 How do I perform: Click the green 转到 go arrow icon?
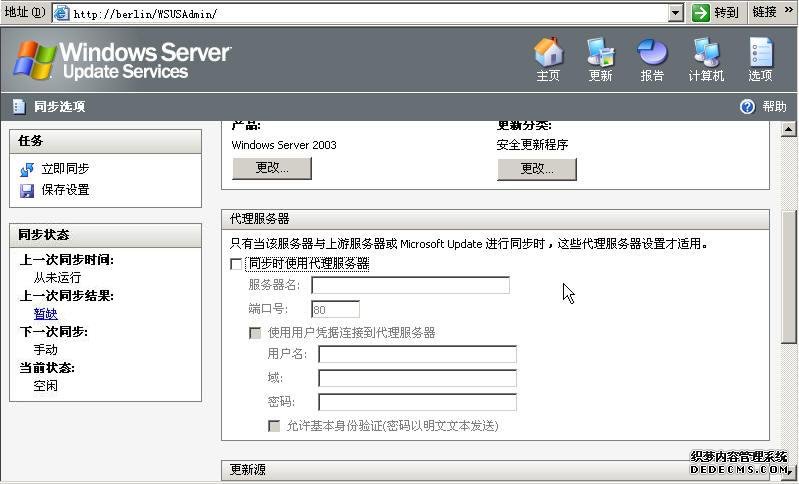[701, 12]
